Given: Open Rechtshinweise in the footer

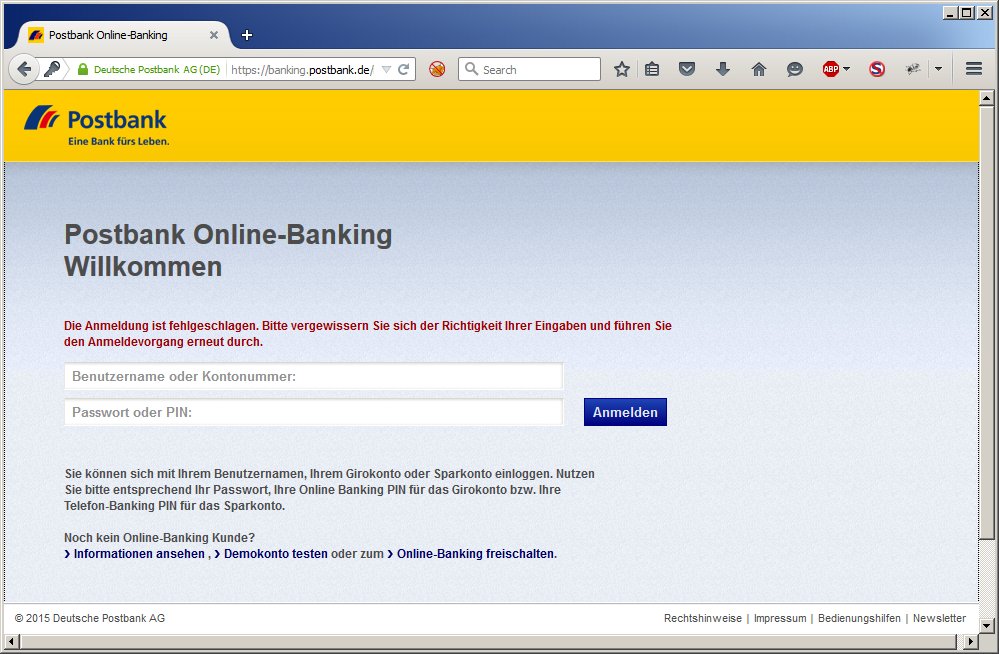Looking at the screenshot, I should coord(703,618).
